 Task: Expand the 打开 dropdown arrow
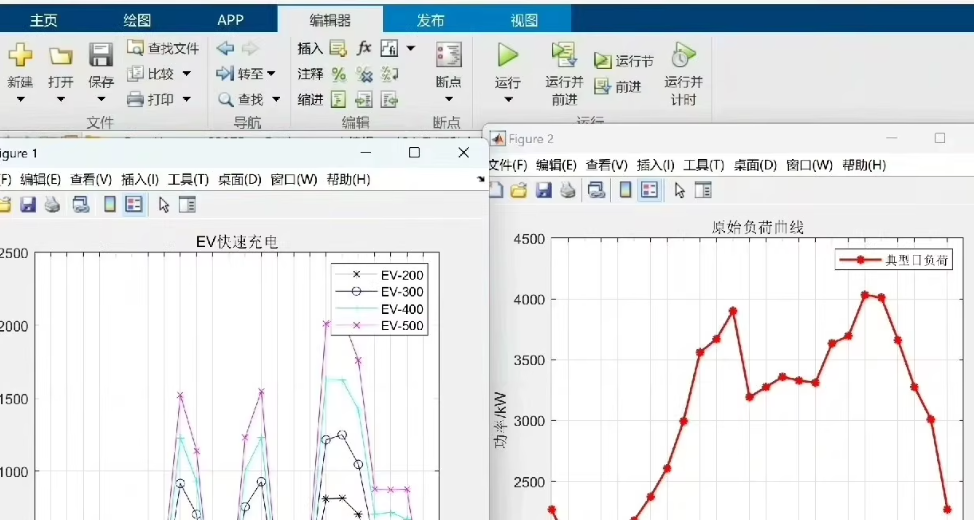pyautogui.click(x=60, y=99)
